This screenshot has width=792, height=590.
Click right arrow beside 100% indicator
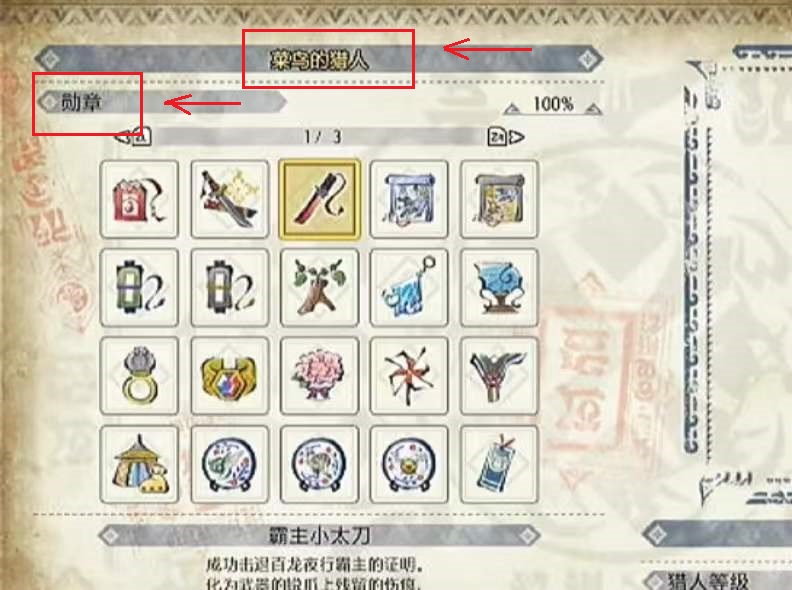pyautogui.click(x=593, y=108)
